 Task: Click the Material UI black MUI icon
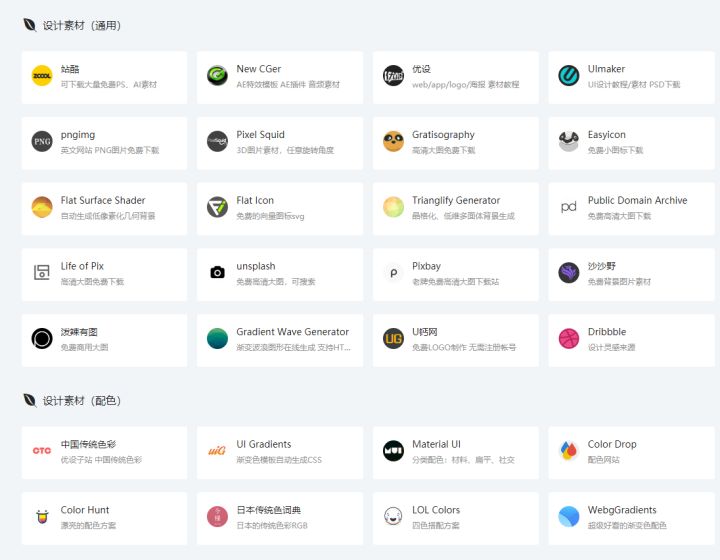(x=393, y=451)
